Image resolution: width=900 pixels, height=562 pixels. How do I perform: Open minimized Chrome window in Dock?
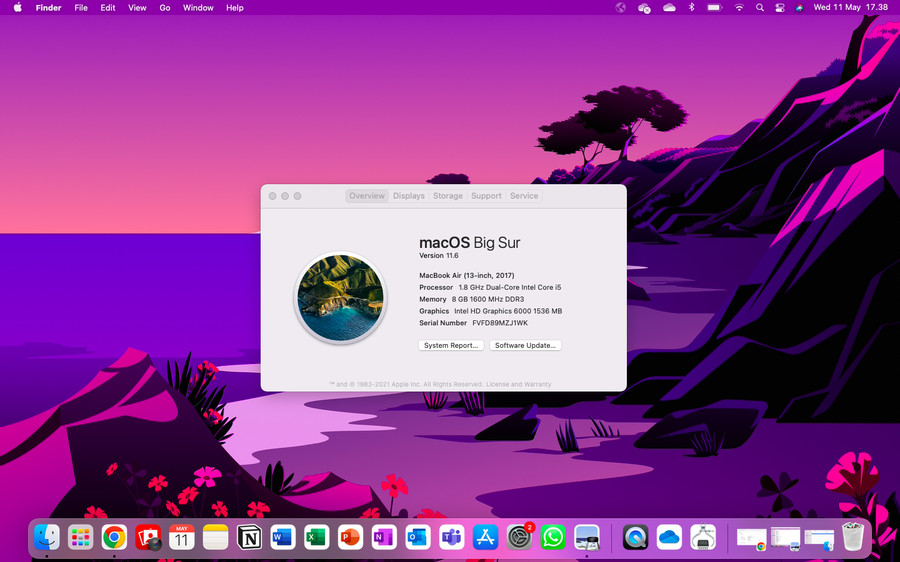751,538
